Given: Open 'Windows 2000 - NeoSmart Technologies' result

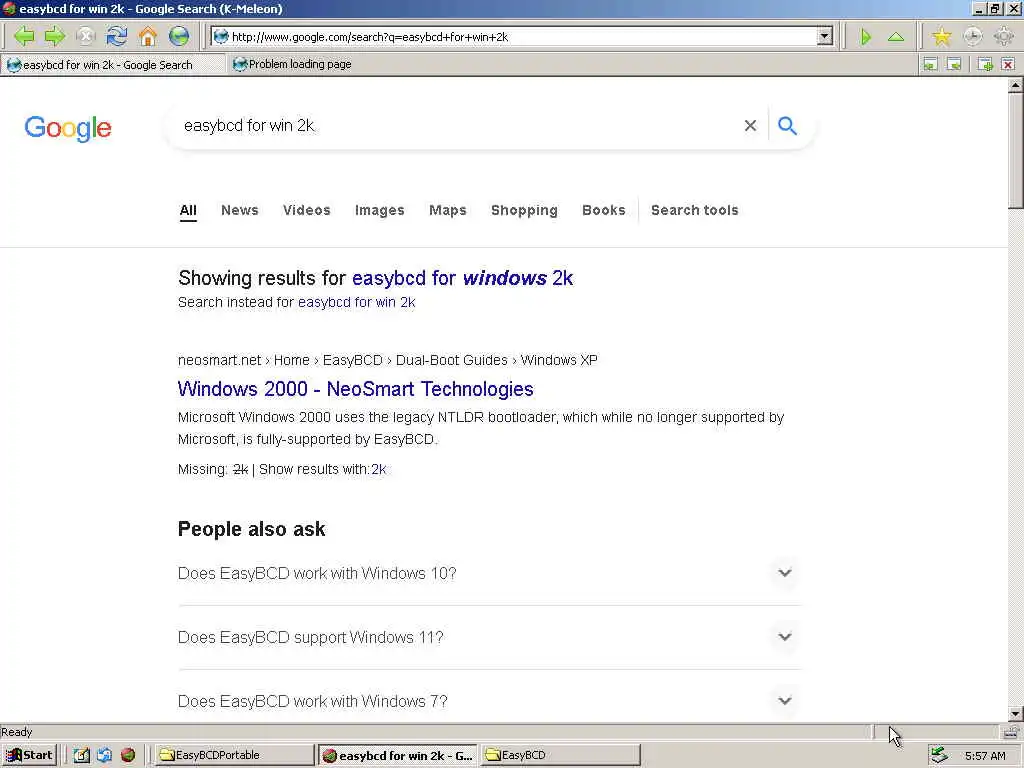Looking at the screenshot, I should [355, 389].
